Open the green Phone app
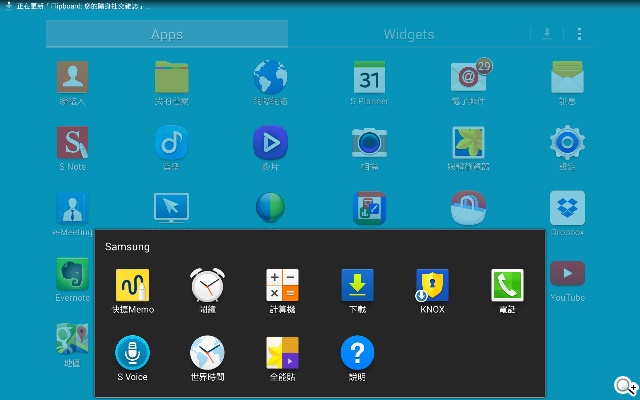Screen dimensions: 640x400 coord(507,286)
